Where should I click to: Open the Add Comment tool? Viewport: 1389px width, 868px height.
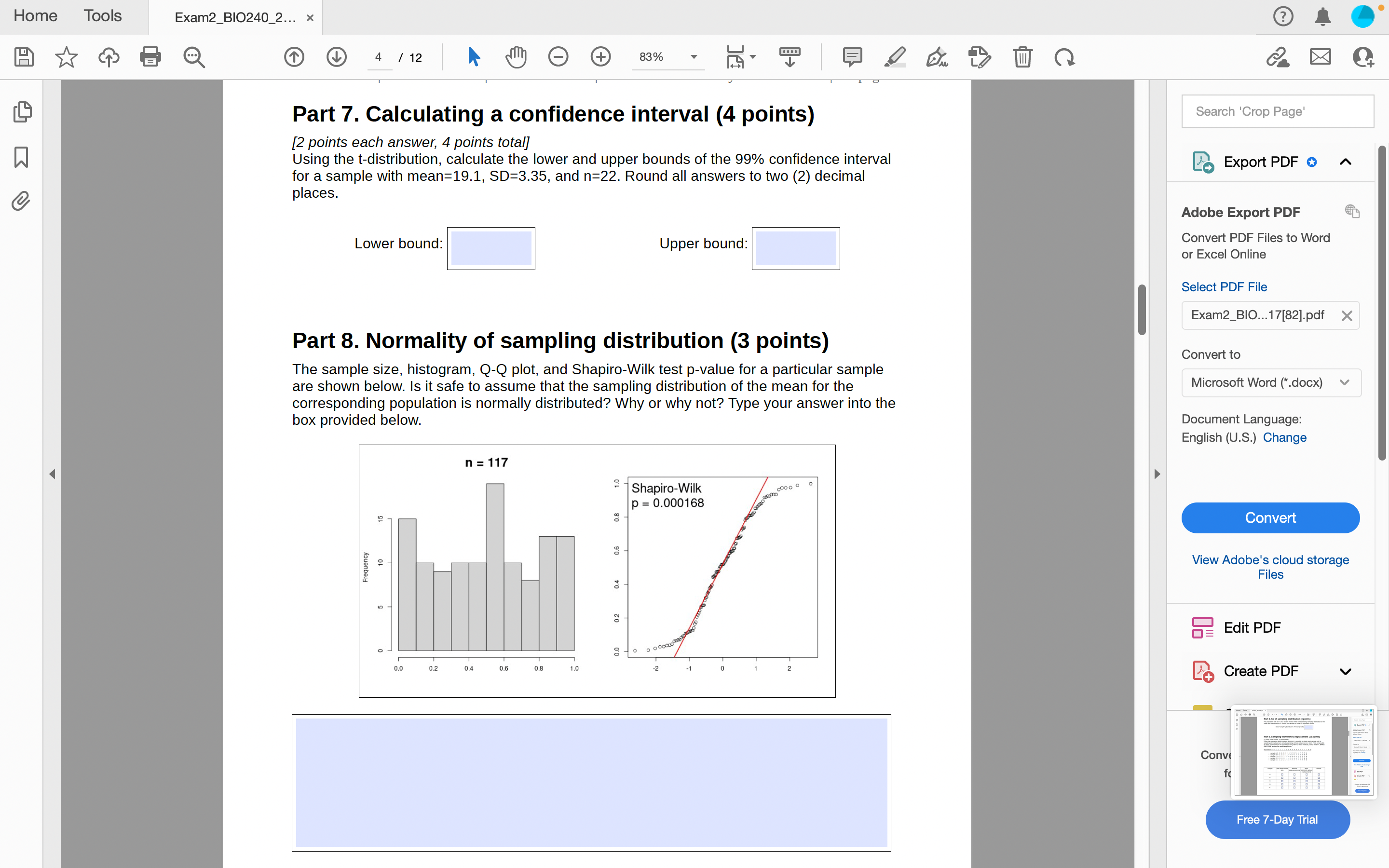coord(852,57)
